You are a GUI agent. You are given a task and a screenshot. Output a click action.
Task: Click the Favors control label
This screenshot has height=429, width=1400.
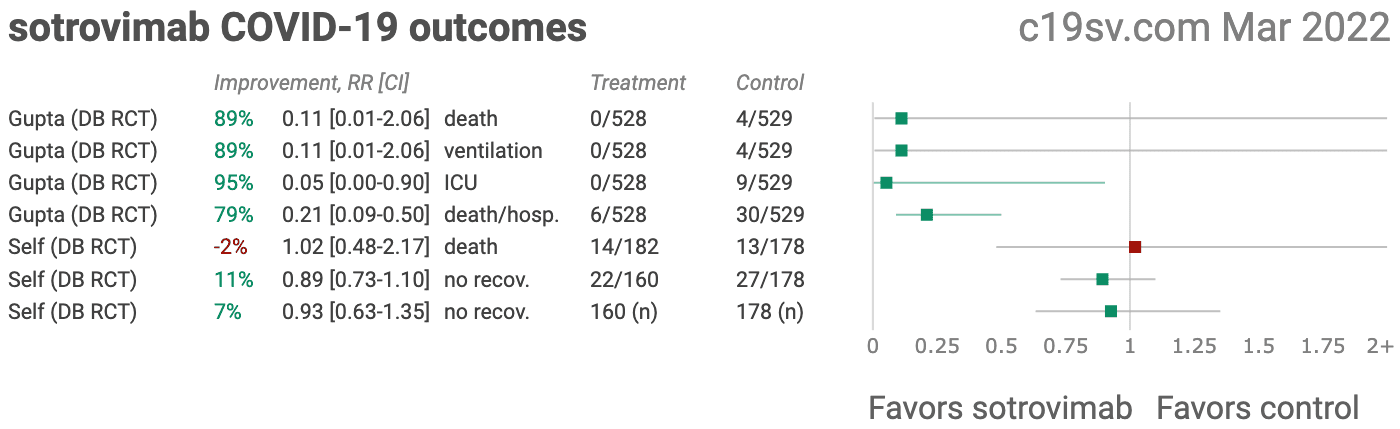(1257, 408)
